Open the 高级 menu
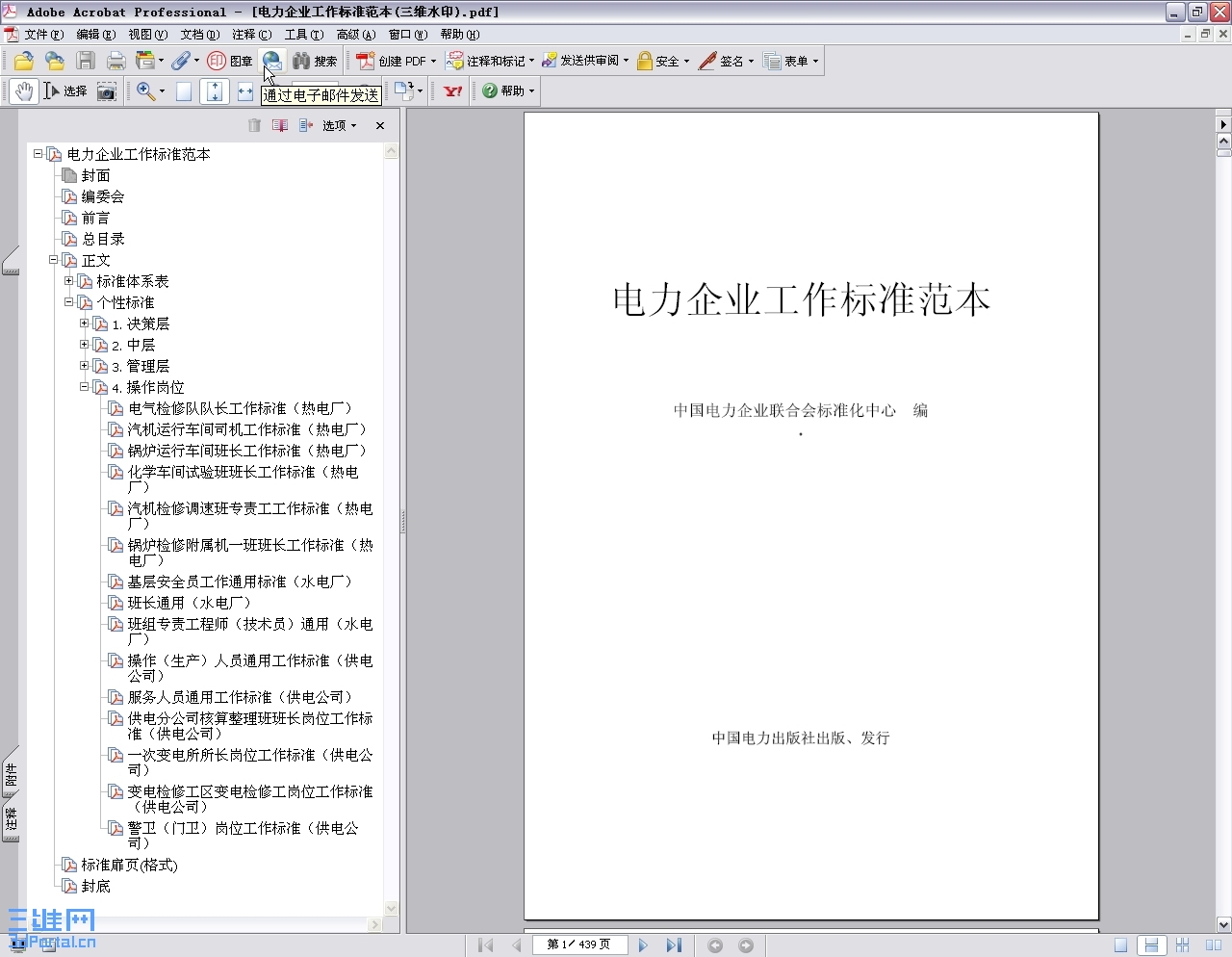This screenshot has height=957, width=1232. click(x=355, y=35)
